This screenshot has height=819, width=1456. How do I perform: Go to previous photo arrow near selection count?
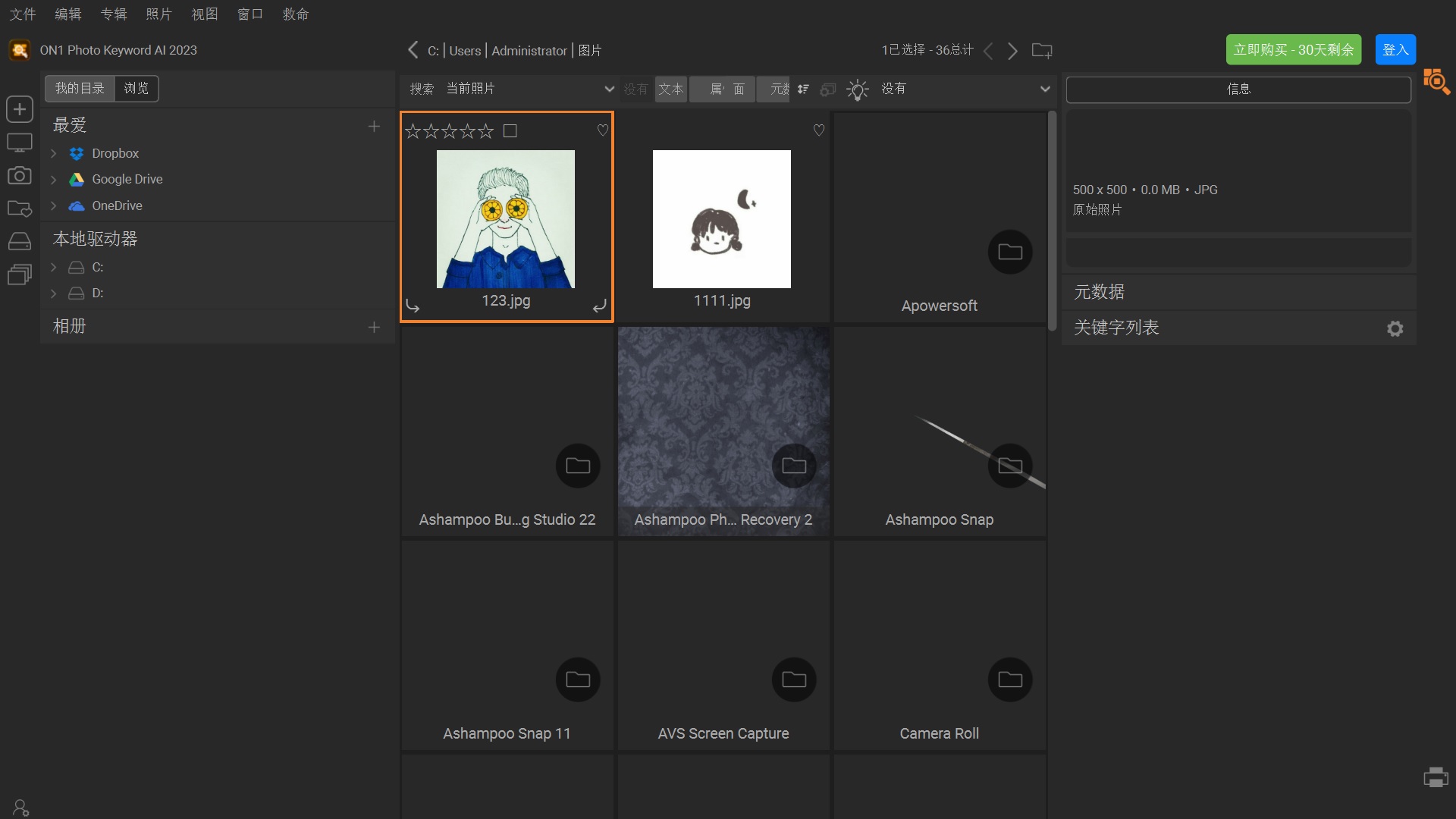988,51
